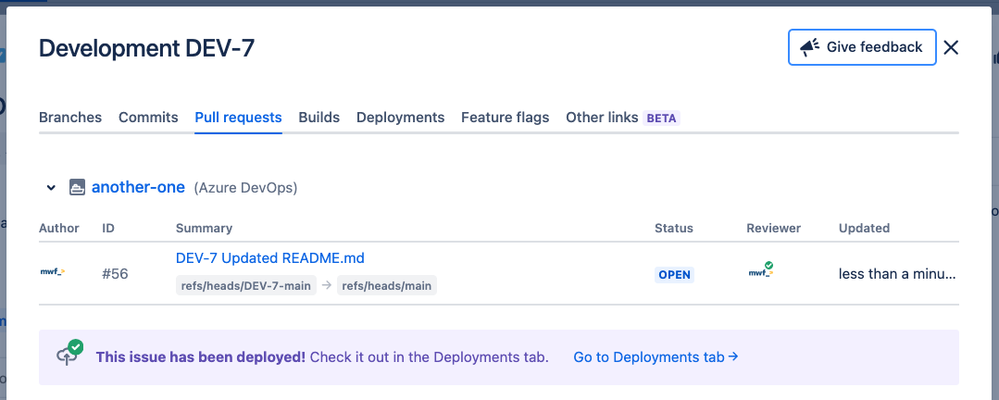Click the repository icon beside another-one
999x400 pixels.
point(77,188)
